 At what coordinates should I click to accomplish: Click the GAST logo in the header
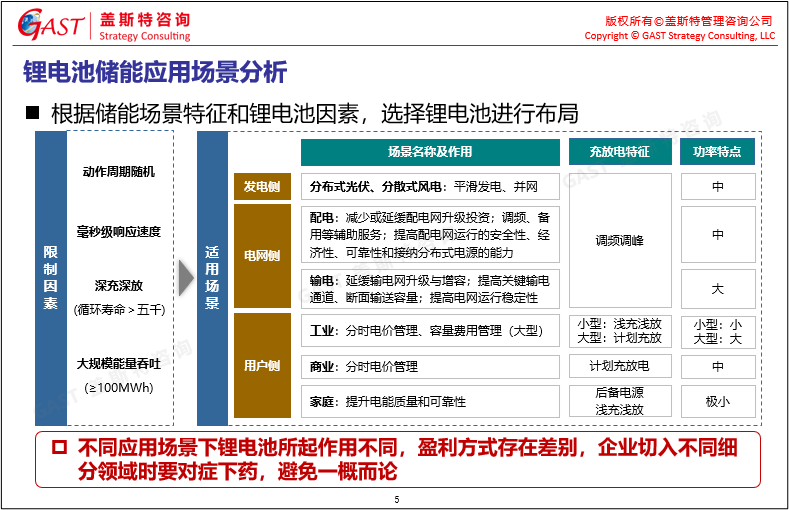[50, 26]
